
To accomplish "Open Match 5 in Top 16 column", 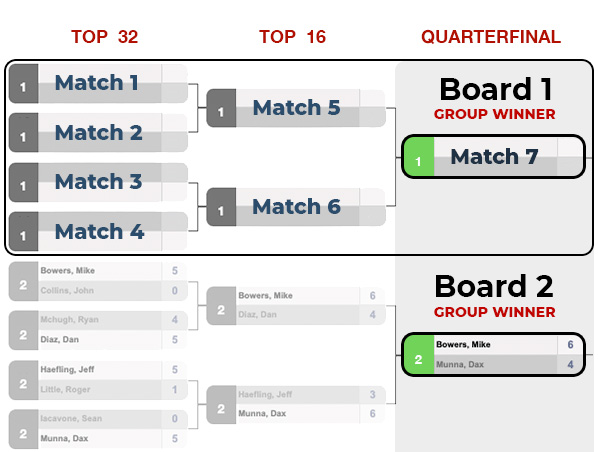I will point(296,108).
